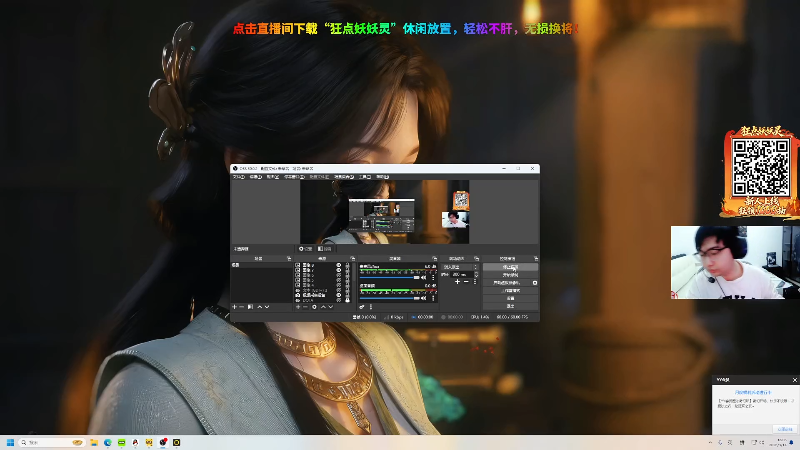Pop out the Audio Mixer dock
Screen dimensions: 800x450
435,259
